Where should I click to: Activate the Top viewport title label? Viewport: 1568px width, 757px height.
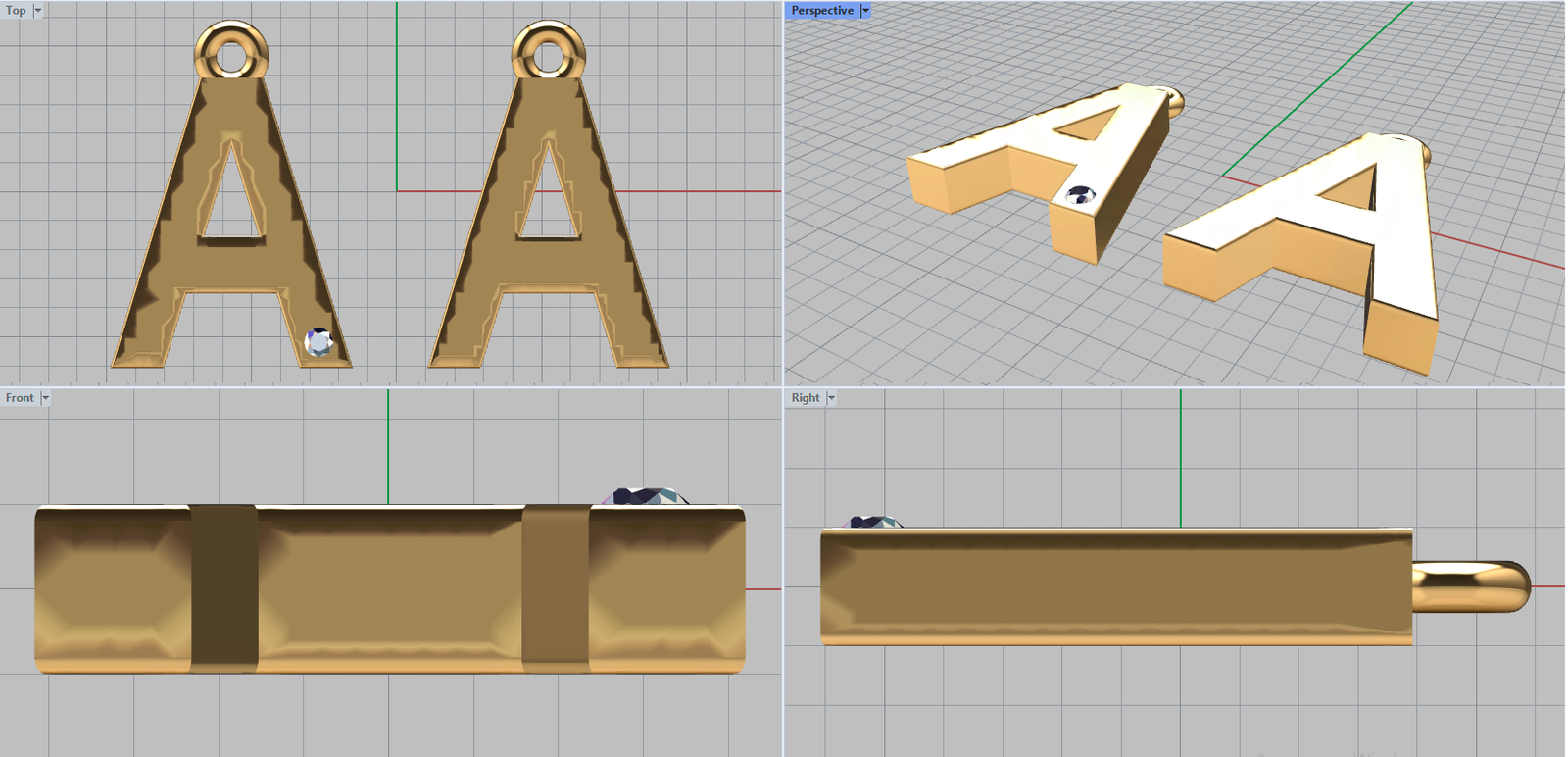16,11
